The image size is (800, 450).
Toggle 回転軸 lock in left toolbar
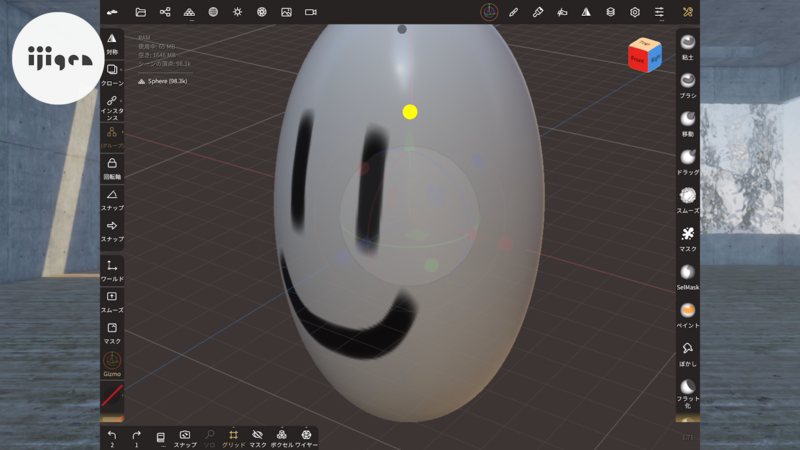pyautogui.click(x=112, y=169)
